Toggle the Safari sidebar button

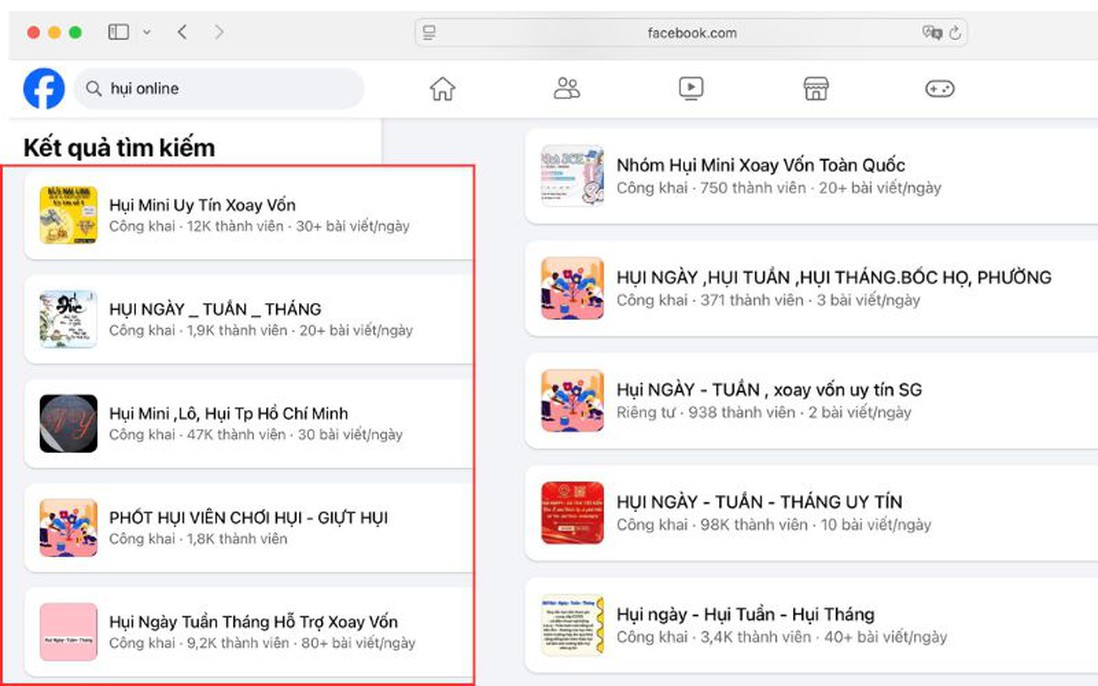[x=119, y=32]
